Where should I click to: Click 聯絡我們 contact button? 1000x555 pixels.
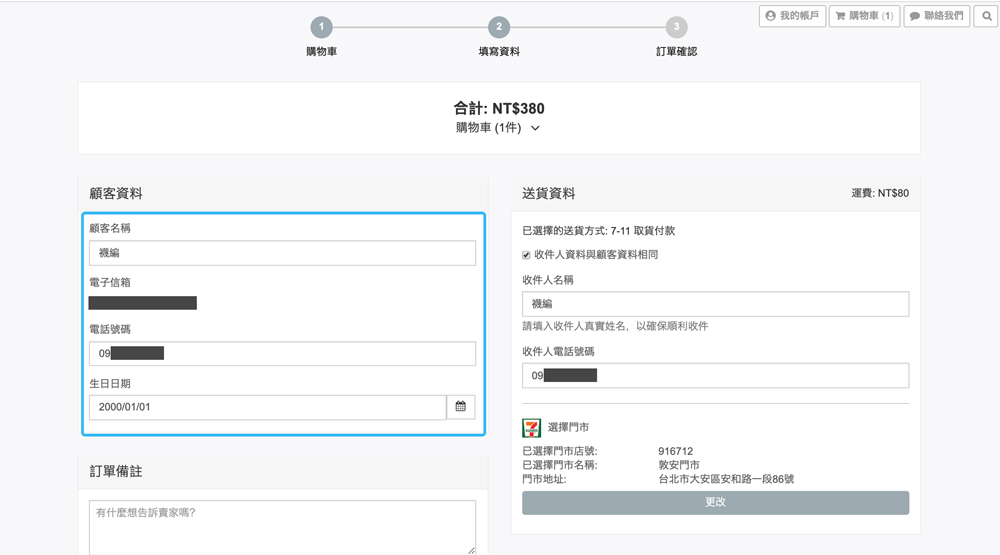[936, 16]
